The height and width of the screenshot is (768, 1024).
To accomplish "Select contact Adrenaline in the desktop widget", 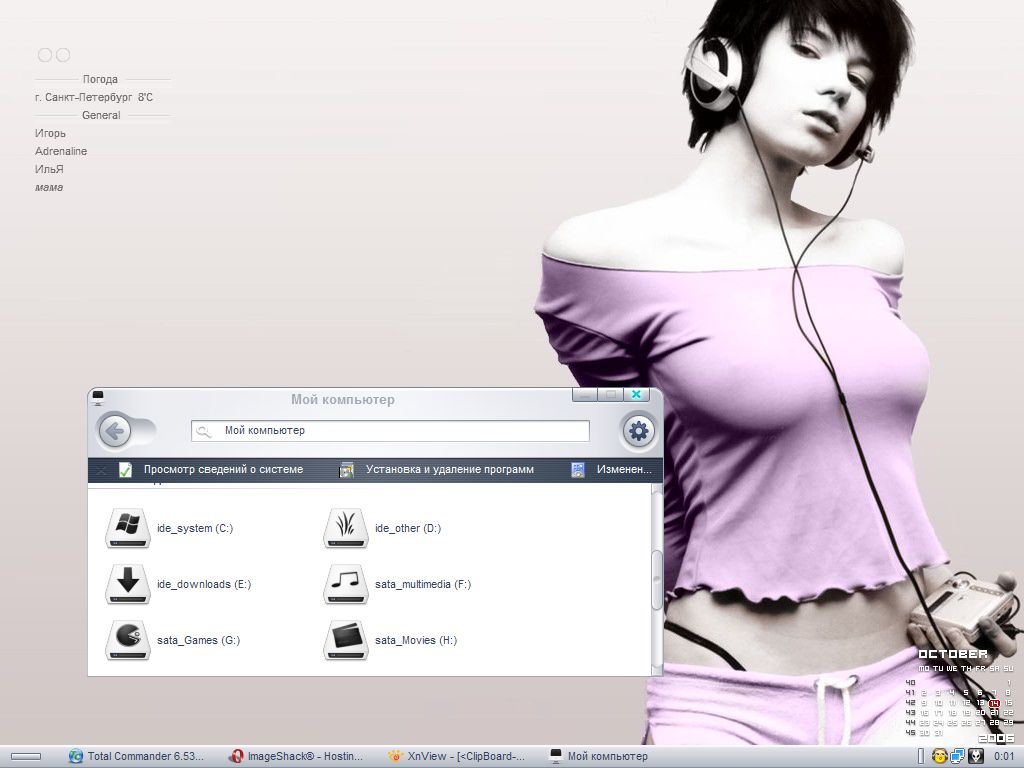I will click(x=61, y=151).
